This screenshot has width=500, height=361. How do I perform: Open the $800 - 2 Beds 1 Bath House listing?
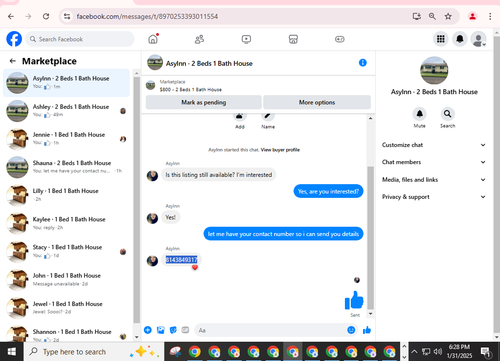(x=190, y=90)
